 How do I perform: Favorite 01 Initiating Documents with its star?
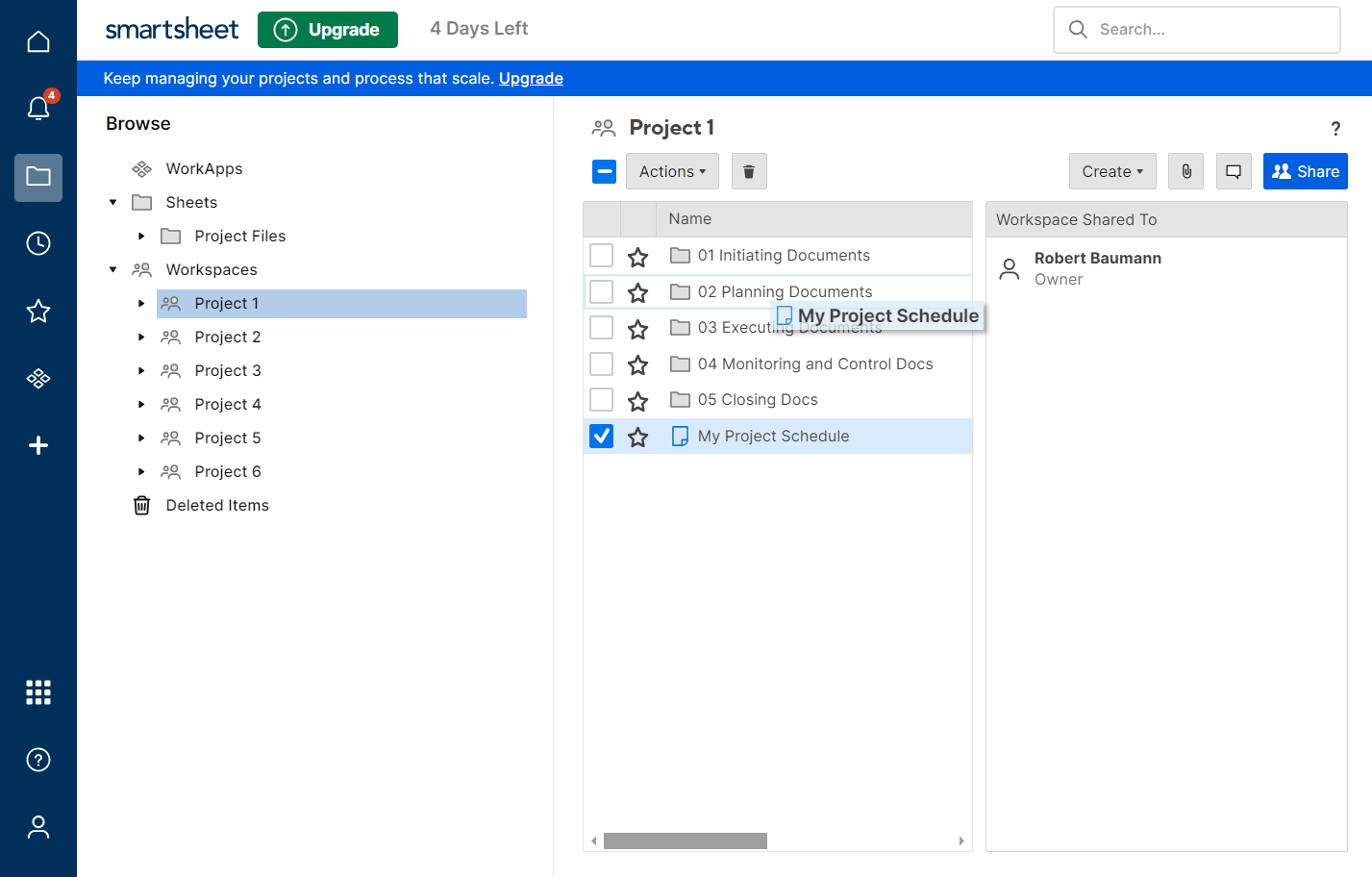coord(637,257)
